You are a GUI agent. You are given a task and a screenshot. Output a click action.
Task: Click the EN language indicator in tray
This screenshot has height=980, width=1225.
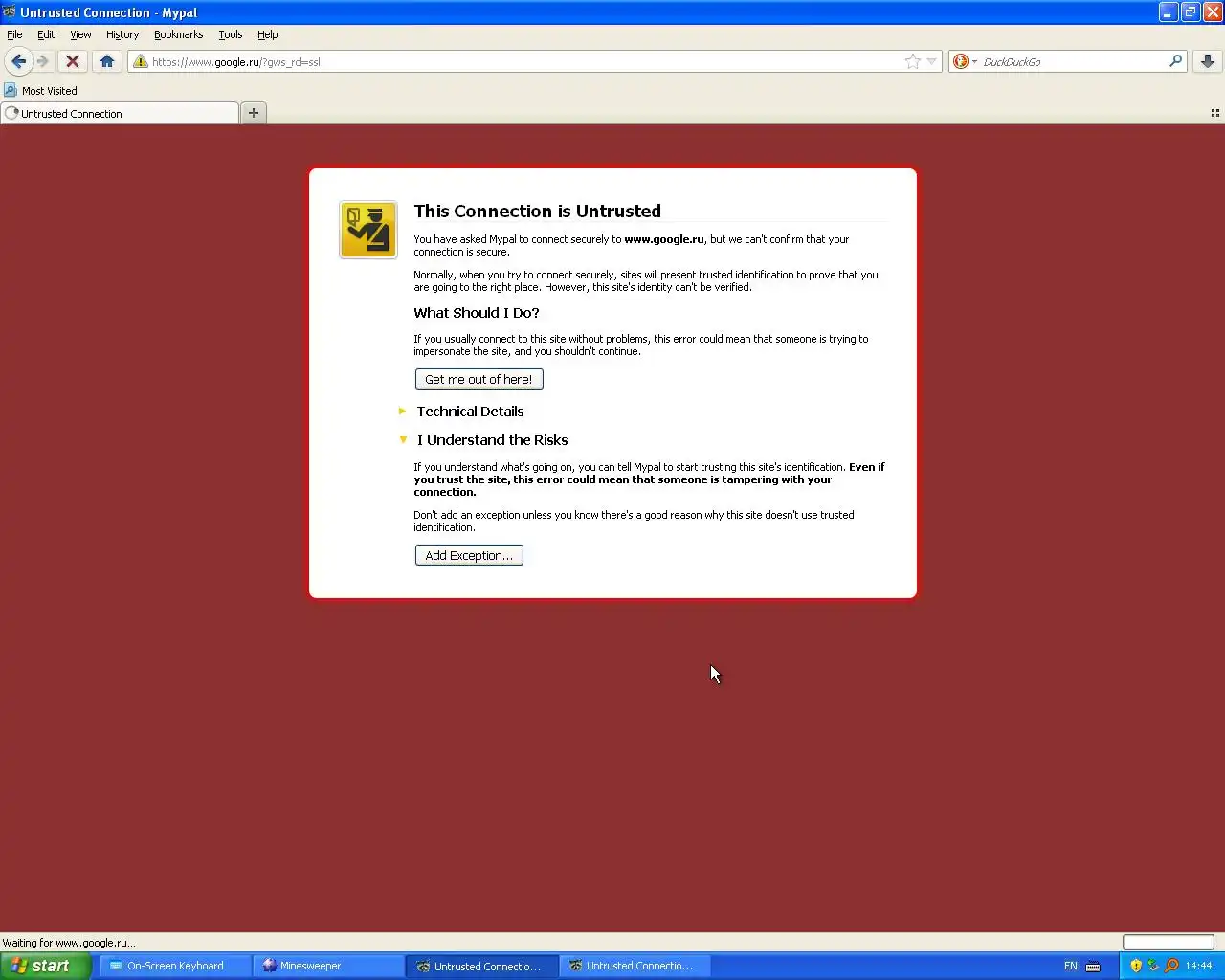click(x=1071, y=966)
